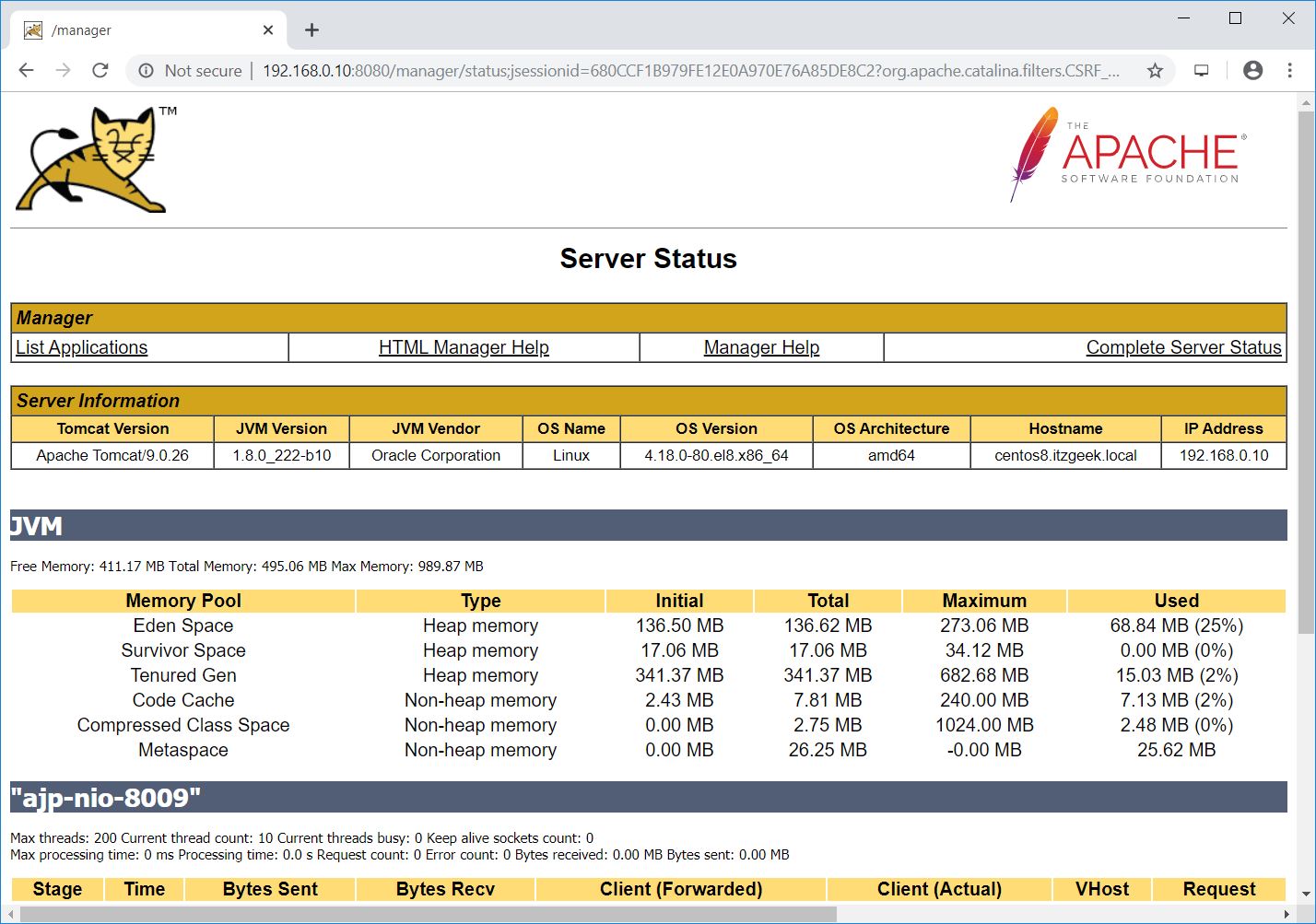Click the Manager section header bar
Viewport: 1316px width, 924px height.
pyautogui.click(x=648, y=318)
